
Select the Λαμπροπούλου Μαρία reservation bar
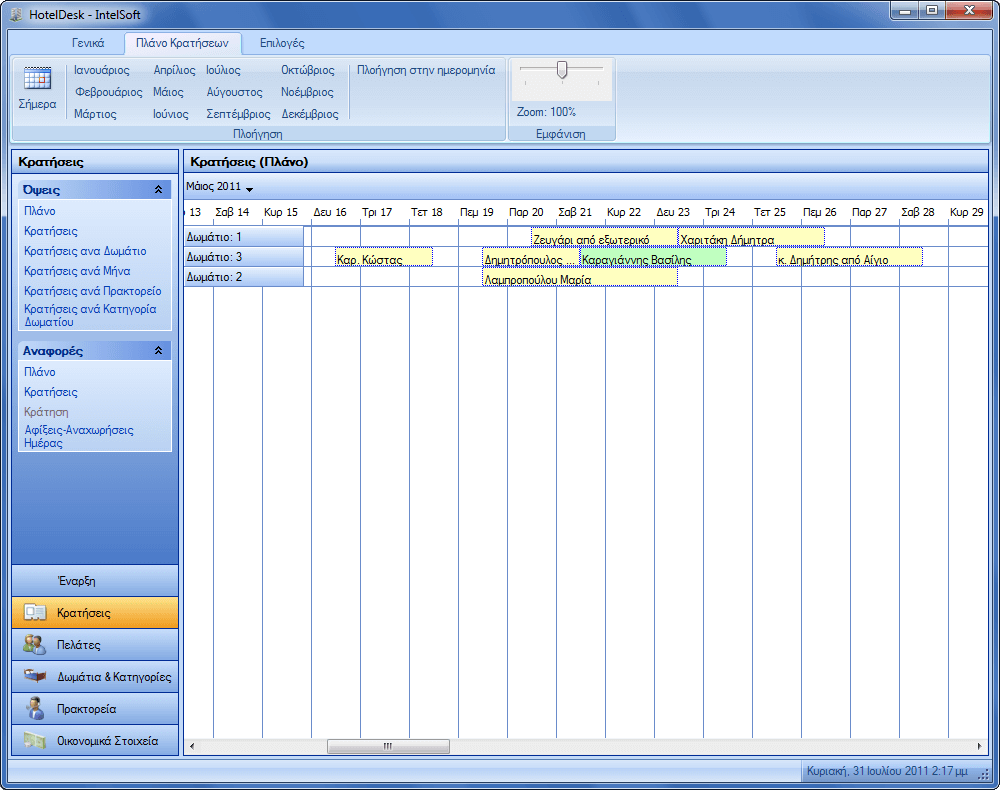580,278
